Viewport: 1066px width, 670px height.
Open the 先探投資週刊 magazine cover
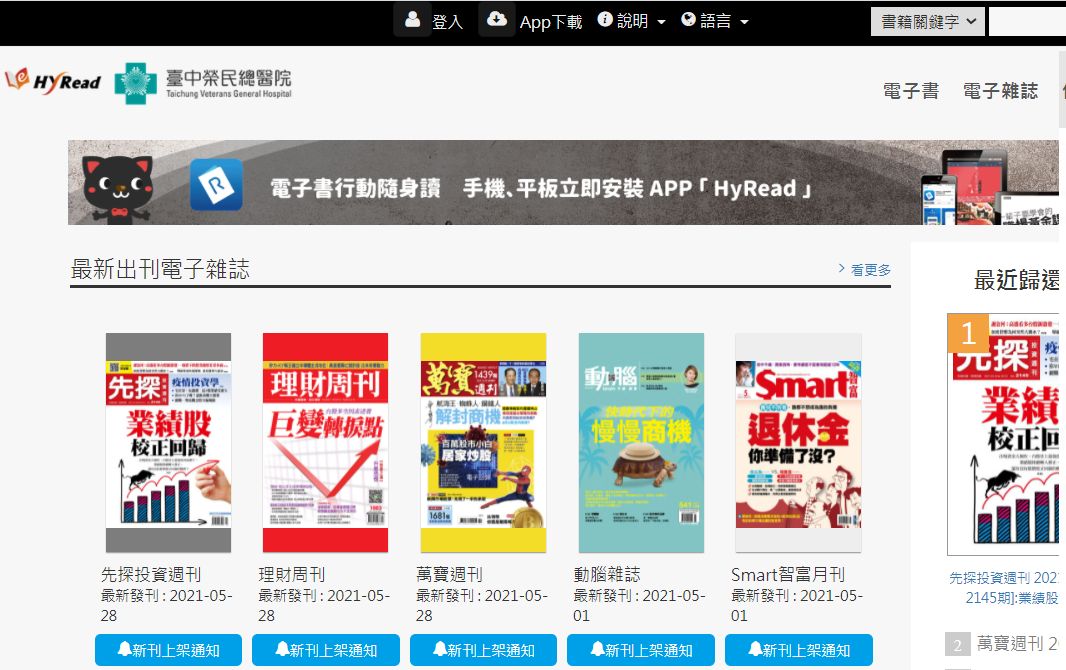coord(168,443)
